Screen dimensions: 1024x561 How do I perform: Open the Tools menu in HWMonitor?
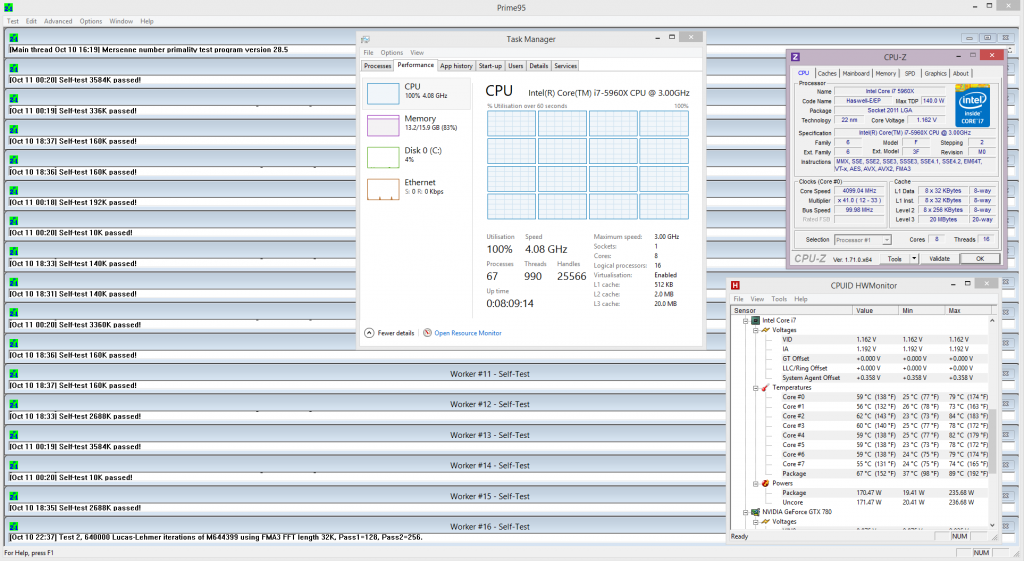click(x=779, y=299)
